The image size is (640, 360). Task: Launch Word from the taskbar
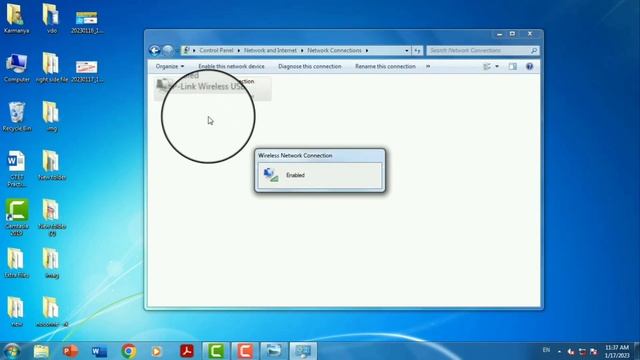[x=99, y=351]
